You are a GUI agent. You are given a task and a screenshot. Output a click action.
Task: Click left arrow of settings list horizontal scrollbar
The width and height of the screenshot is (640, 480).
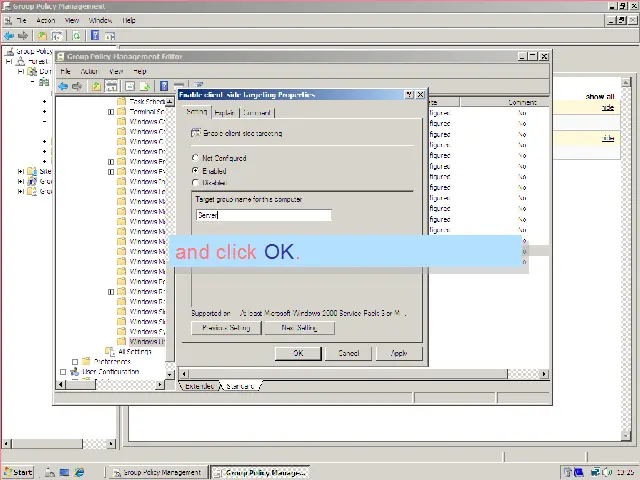pos(184,374)
